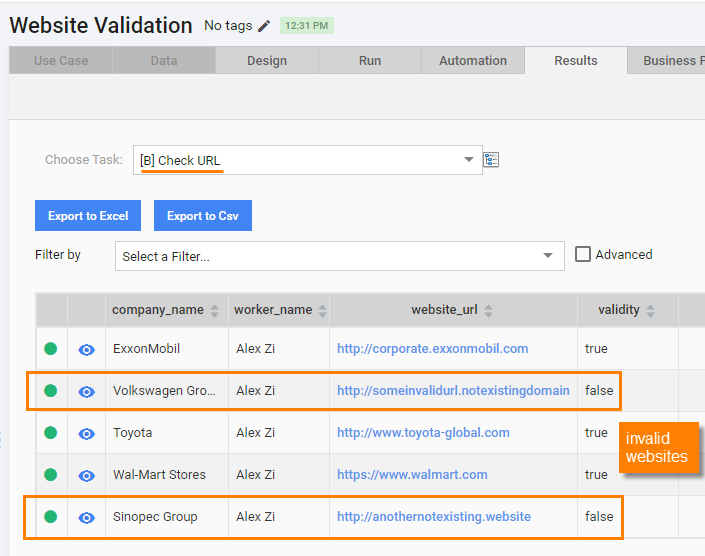Open the Select a Filter dropdown
Viewport: 705px width, 556px height.
[x=339, y=256]
